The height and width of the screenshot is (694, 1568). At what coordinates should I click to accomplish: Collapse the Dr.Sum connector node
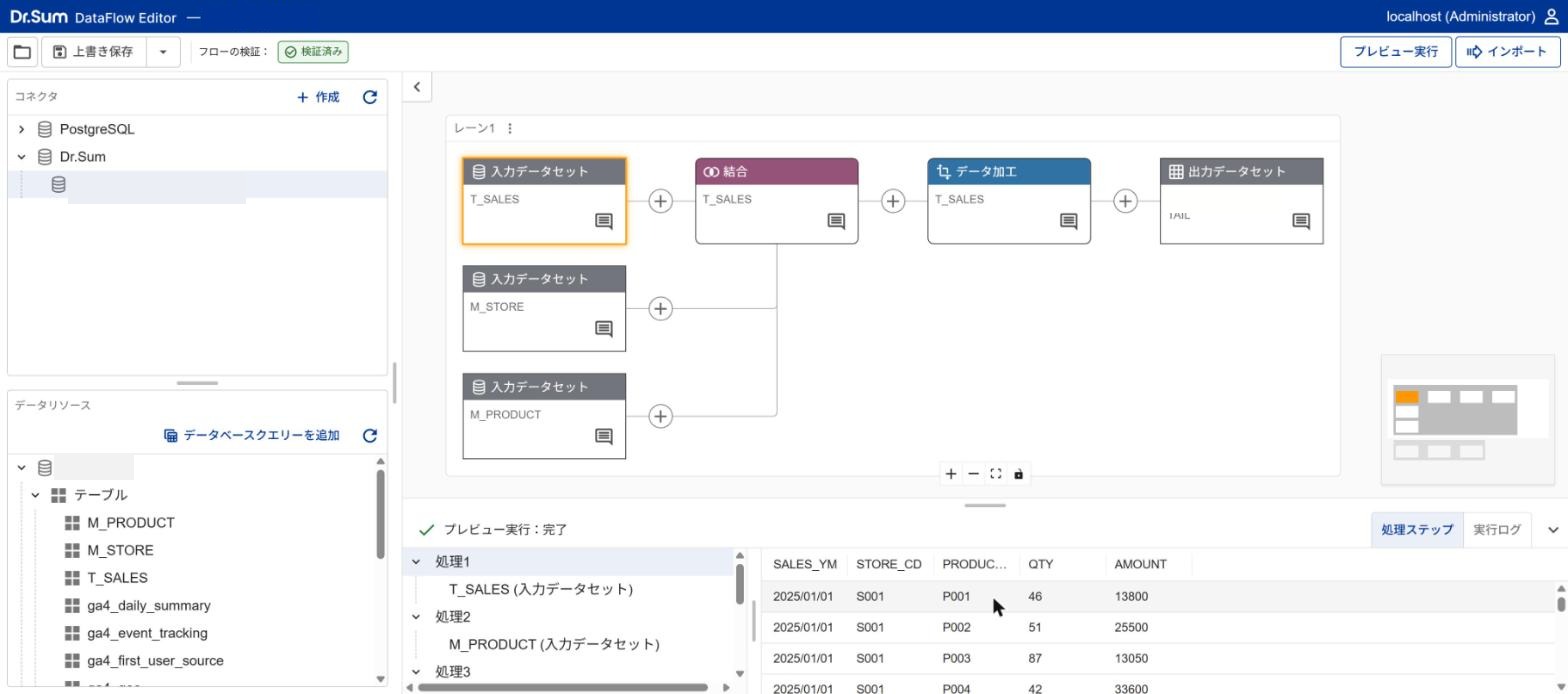tap(21, 157)
